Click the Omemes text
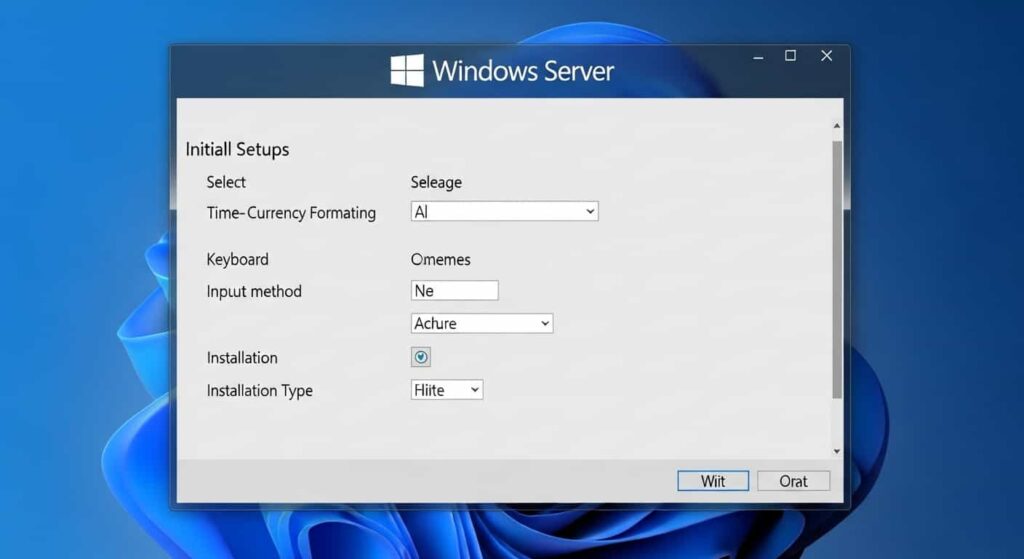Image resolution: width=1024 pixels, height=559 pixels. click(x=441, y=259)
